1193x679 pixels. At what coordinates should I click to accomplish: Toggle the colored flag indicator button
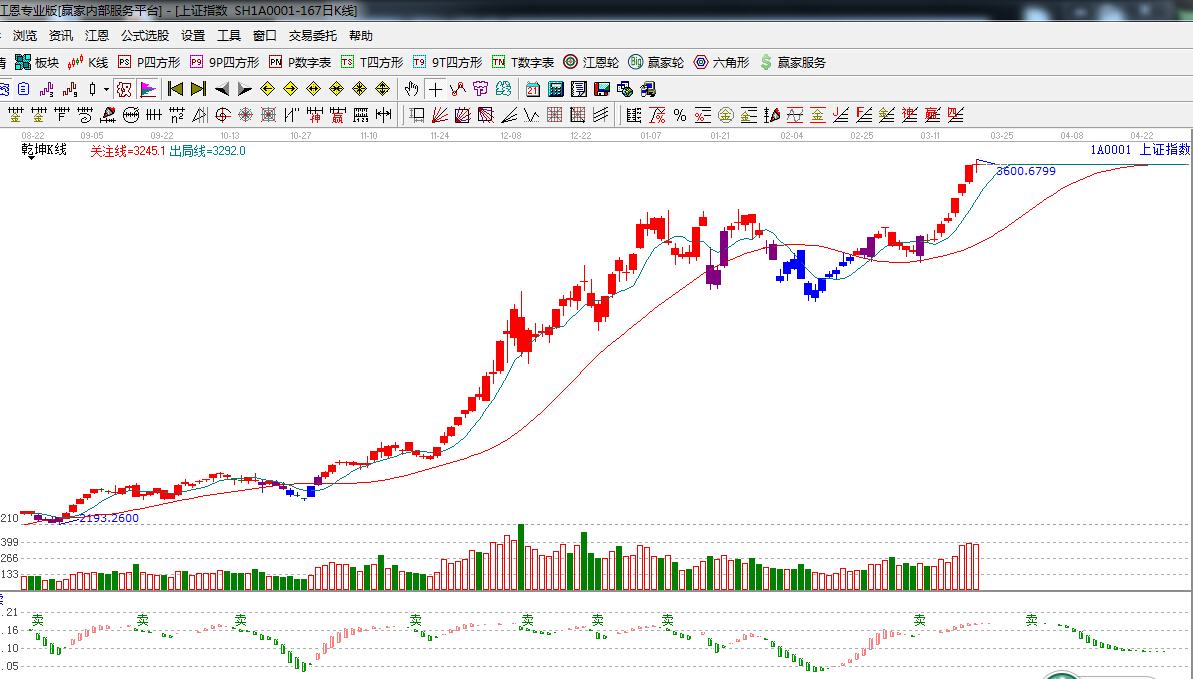coord(148,88)
